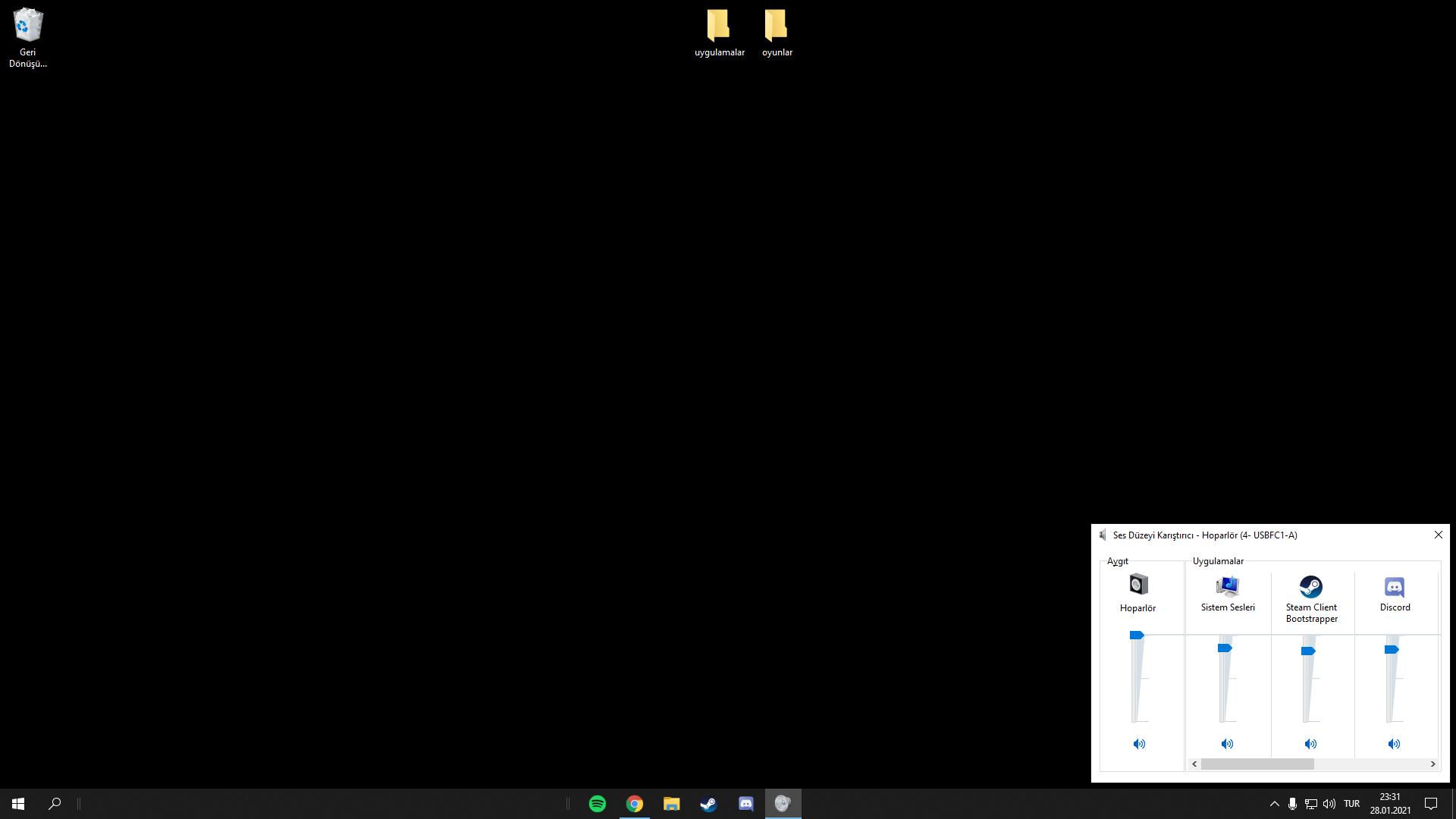
Task: Open the Action Center
Action: click(x=1432, y=803)
